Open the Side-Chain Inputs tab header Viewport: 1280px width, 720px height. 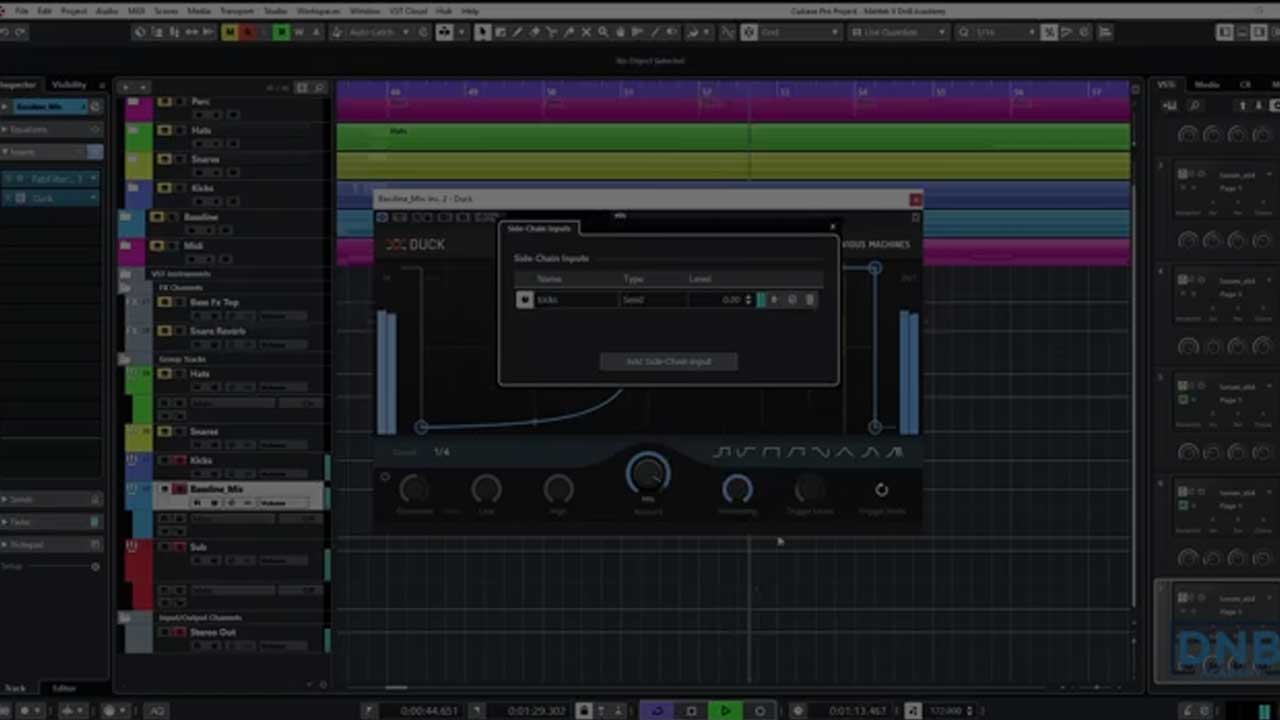pos(539,229)
